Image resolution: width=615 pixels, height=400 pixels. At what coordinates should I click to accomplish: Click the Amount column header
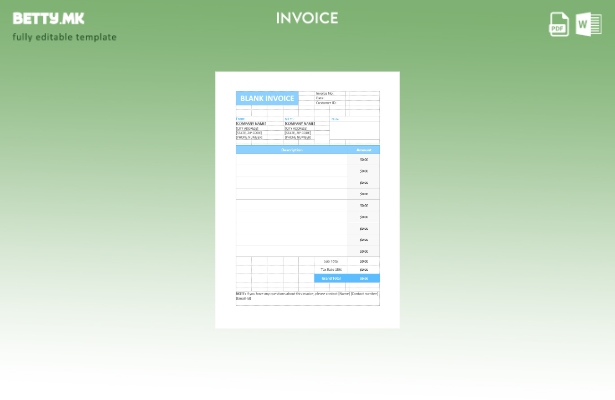[364, 150]
